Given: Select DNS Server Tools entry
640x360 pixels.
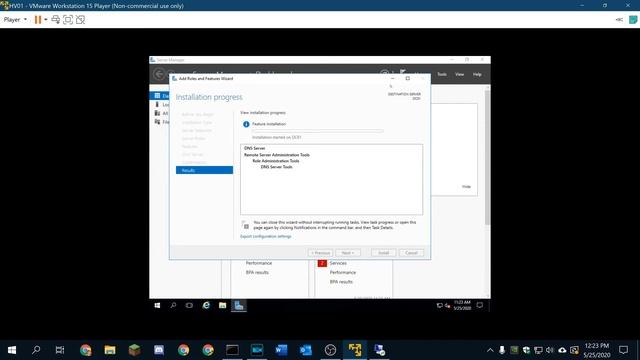Looking at the screenshot, I should click(276, 167).
